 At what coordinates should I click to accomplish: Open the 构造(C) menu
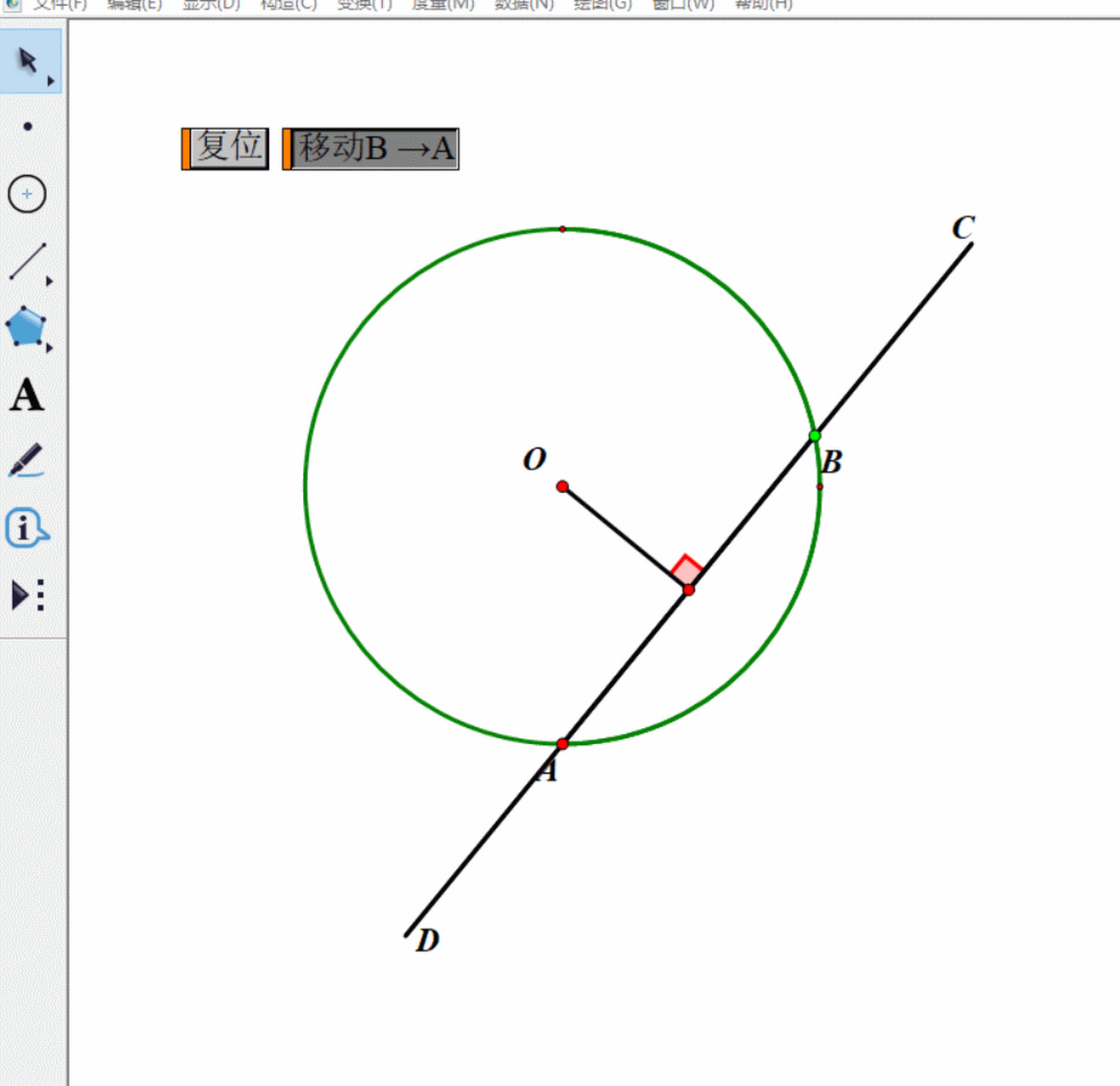(288, 4)
